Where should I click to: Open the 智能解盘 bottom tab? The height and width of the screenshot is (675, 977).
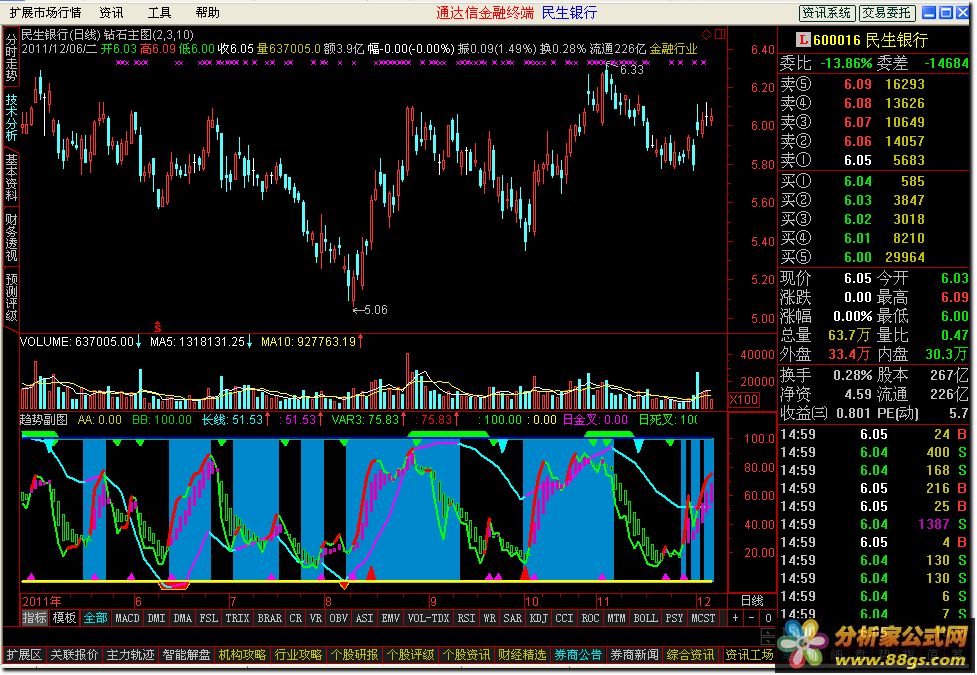click(x=187, y=655)
